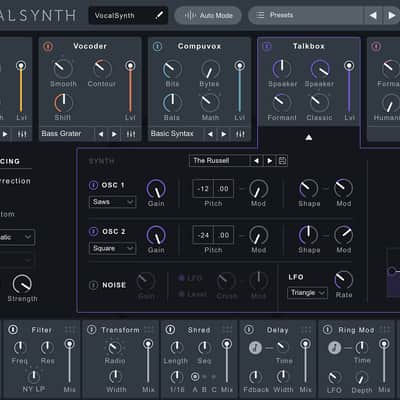Adjust the Vocoder Shift knob
This screenshot has height=400, width=400.
tap(63, 103)
